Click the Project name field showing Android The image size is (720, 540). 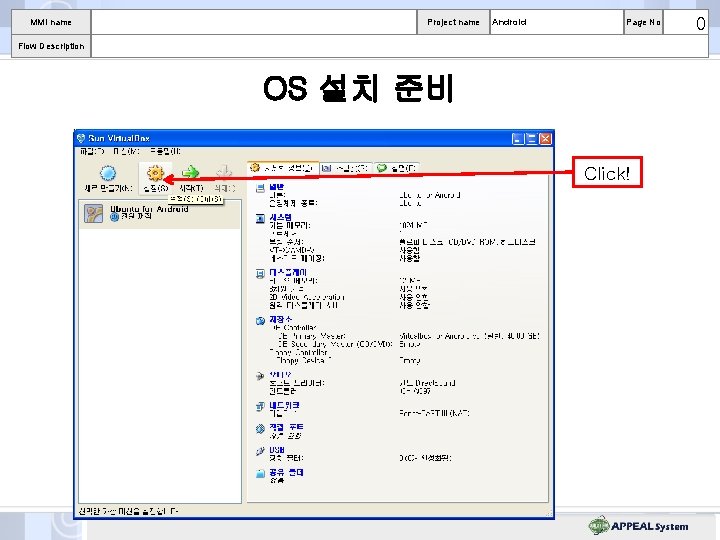(556, 22)
